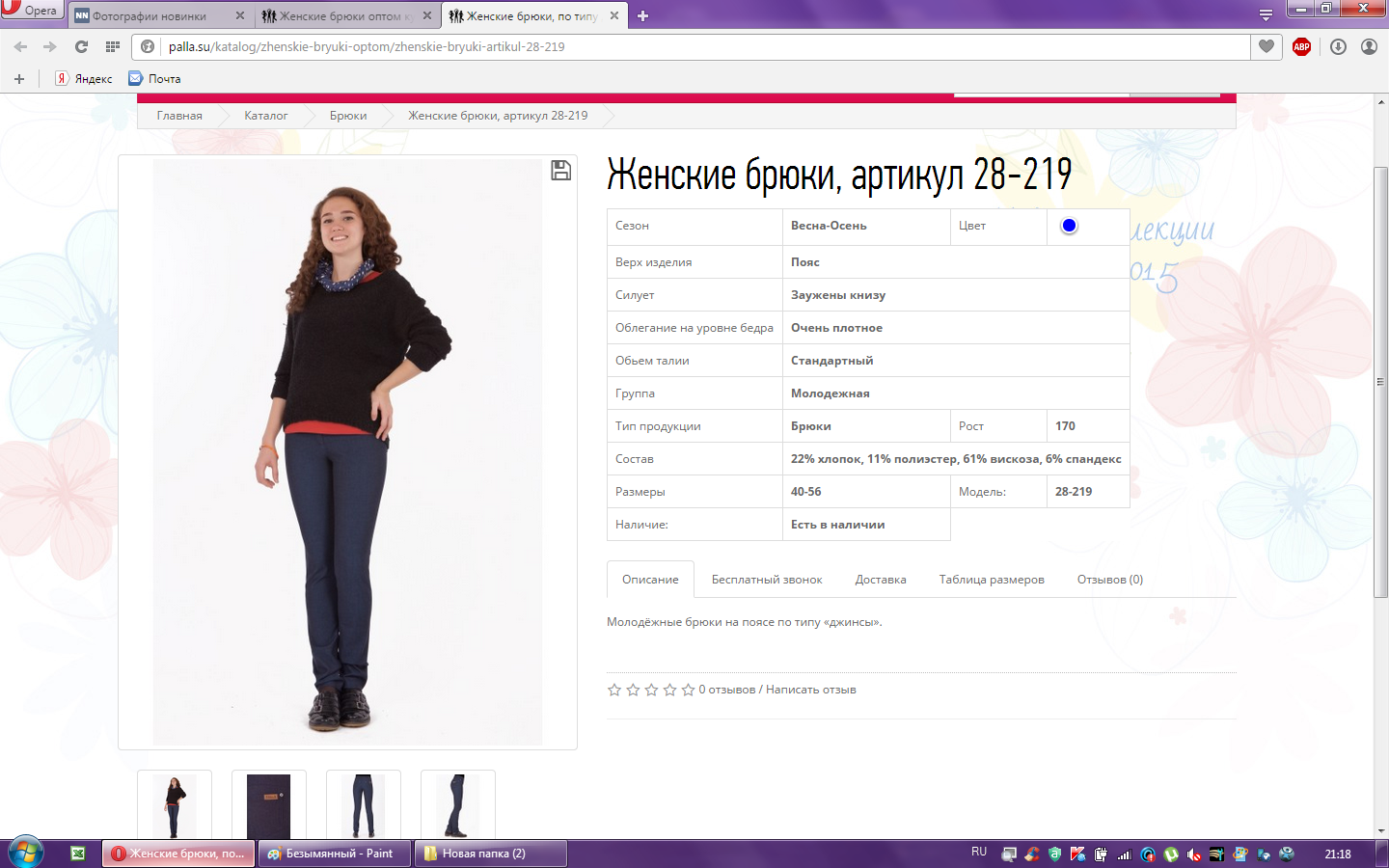Viewport: 1389px width, 868px height.
Task: Close the Фотографии новинки tab
Action: 240,15
